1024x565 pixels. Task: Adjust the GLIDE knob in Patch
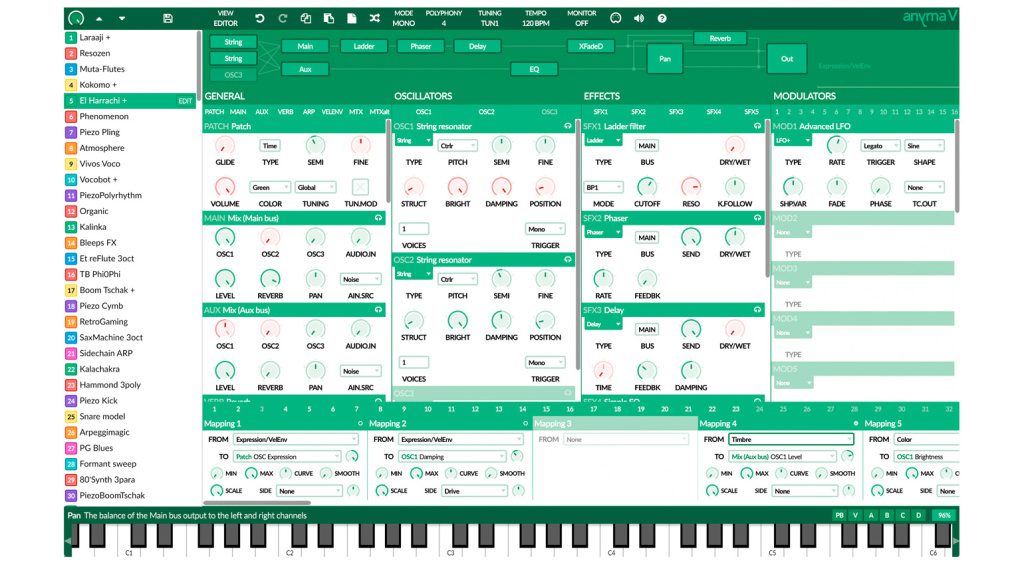pos(225,145)
